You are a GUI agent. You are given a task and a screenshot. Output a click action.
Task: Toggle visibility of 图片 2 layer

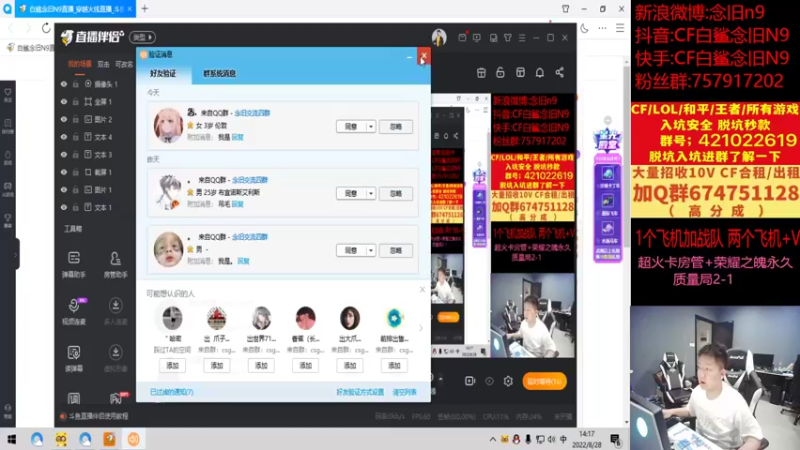[64, 119]
